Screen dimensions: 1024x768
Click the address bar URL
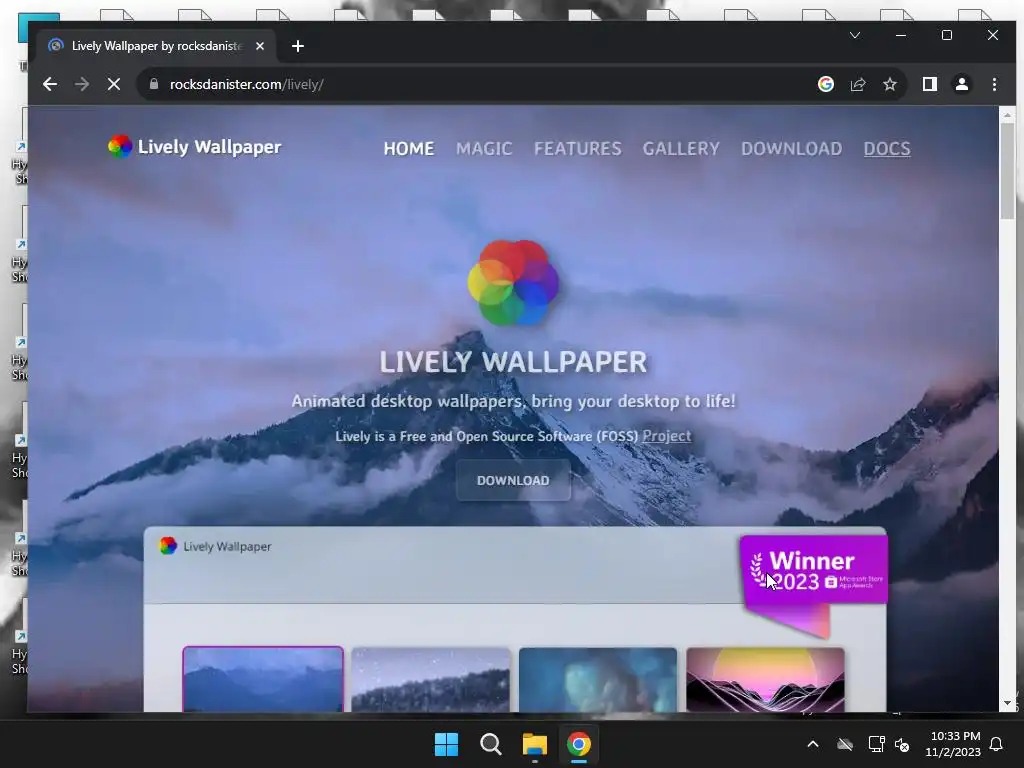coord(246,84)
